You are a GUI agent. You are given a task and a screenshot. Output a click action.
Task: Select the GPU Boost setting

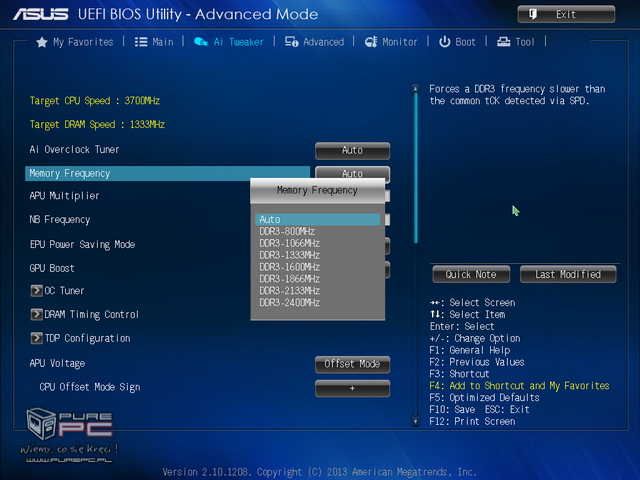[x=52, y=268]
